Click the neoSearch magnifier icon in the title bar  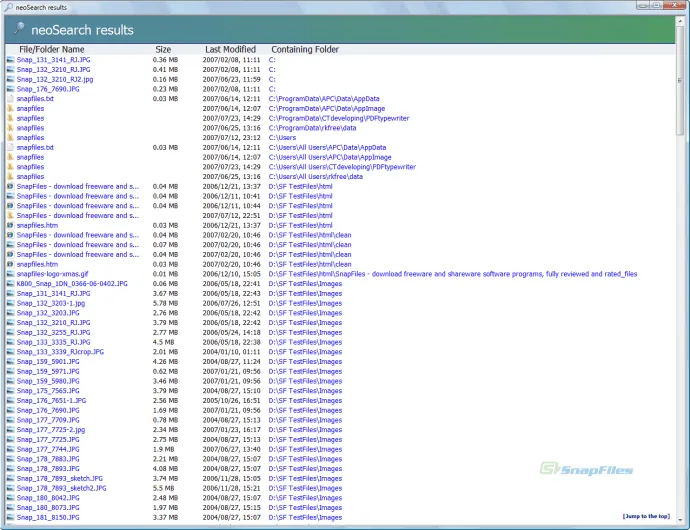point(8,7)
